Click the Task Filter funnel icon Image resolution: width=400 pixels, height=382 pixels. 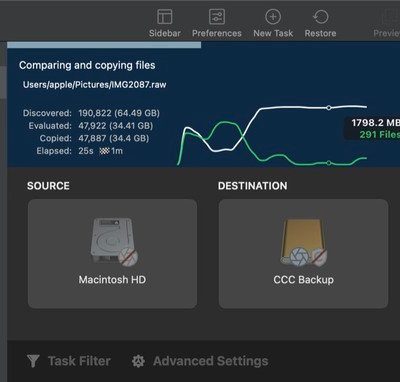pyautogui.click(x=33, y=361)
